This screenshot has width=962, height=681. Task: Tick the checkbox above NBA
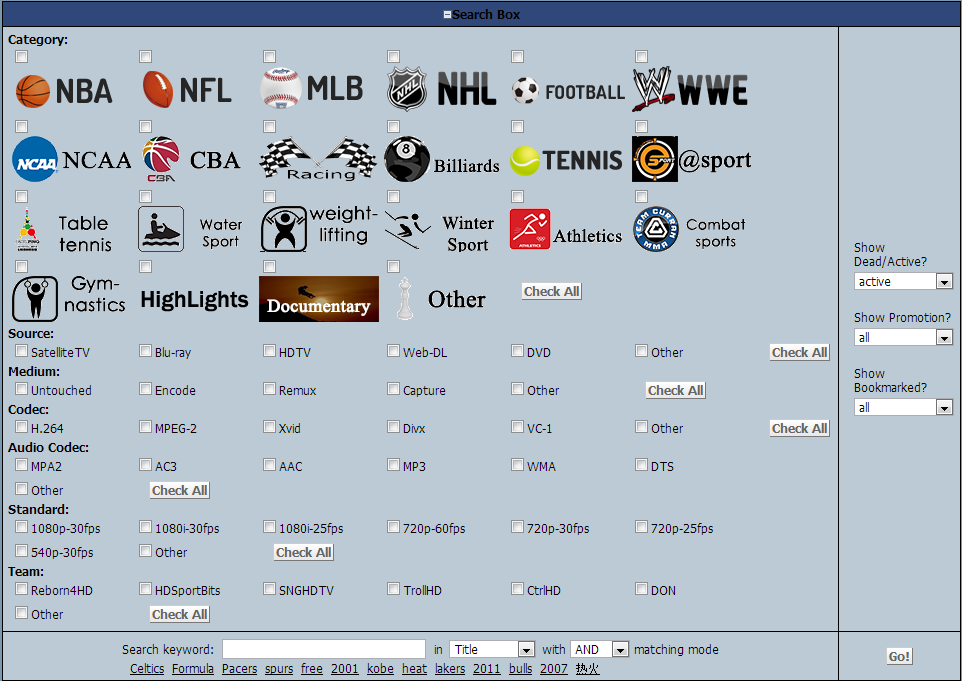point(21,56)
